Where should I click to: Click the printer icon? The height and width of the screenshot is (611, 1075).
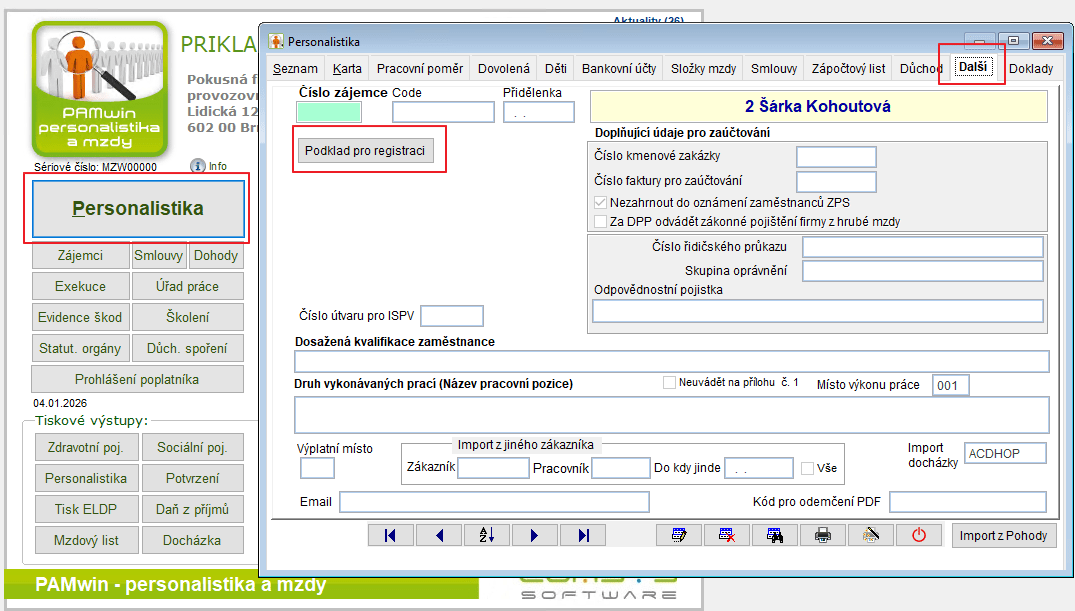tap(823, 535)
